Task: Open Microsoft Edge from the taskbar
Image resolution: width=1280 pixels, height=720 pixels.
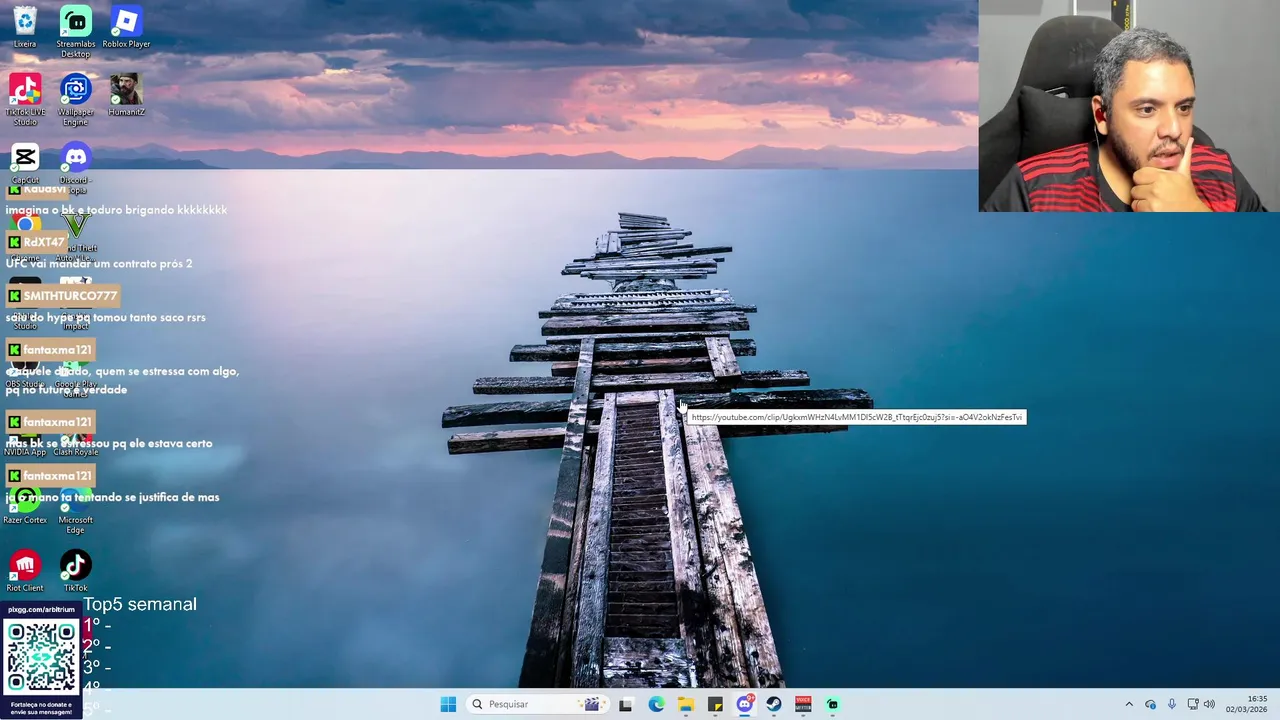Action: (656, 704)
